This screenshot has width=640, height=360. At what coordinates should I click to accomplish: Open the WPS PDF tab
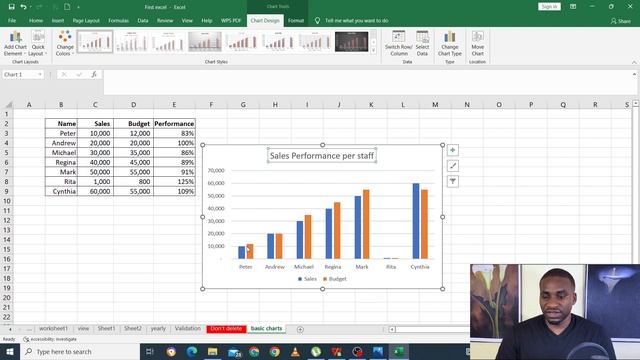coord(231,20)
